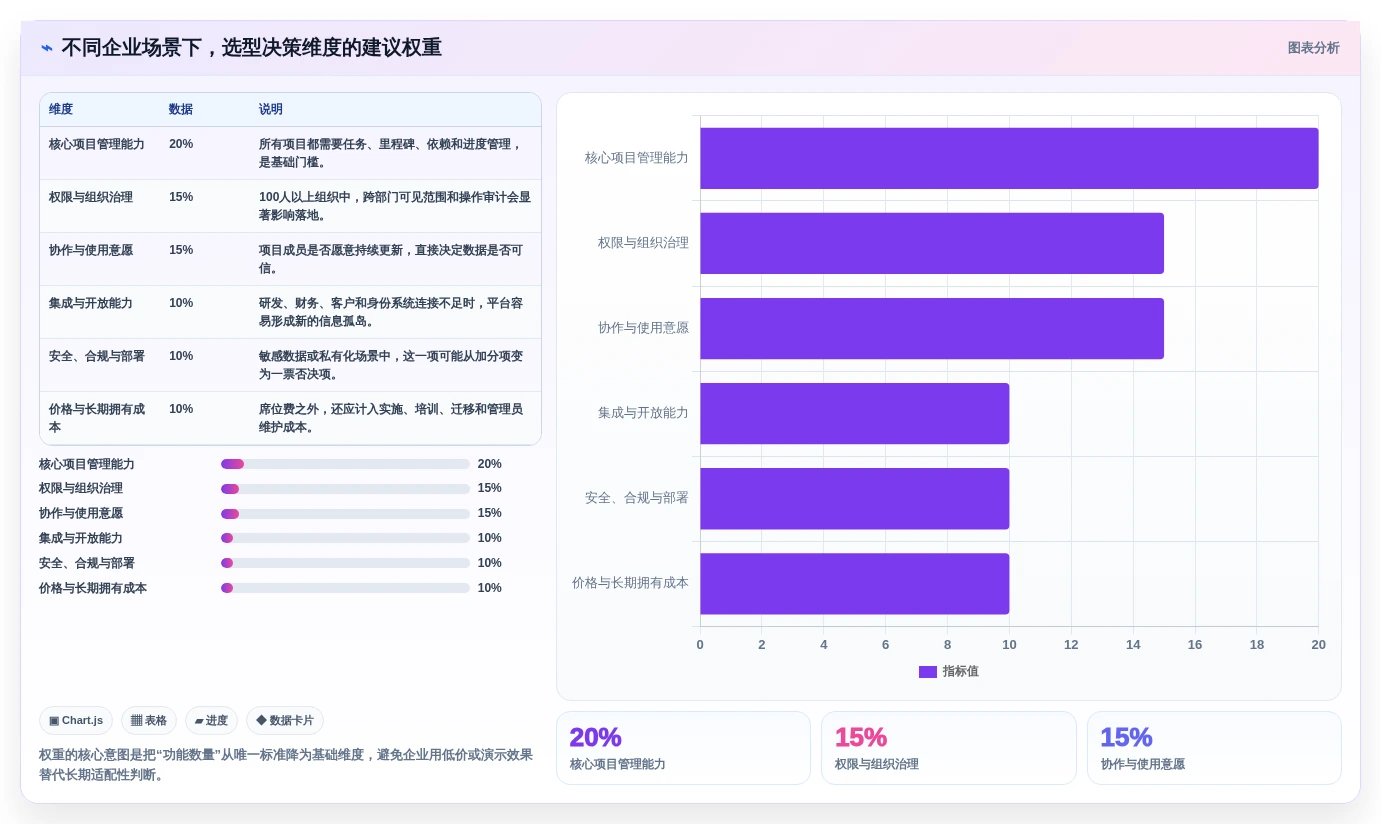Open the pink 15% 权限与组织治理 card
The width and height of the screenshot is (1381, 824).
[x=949, y=748]
